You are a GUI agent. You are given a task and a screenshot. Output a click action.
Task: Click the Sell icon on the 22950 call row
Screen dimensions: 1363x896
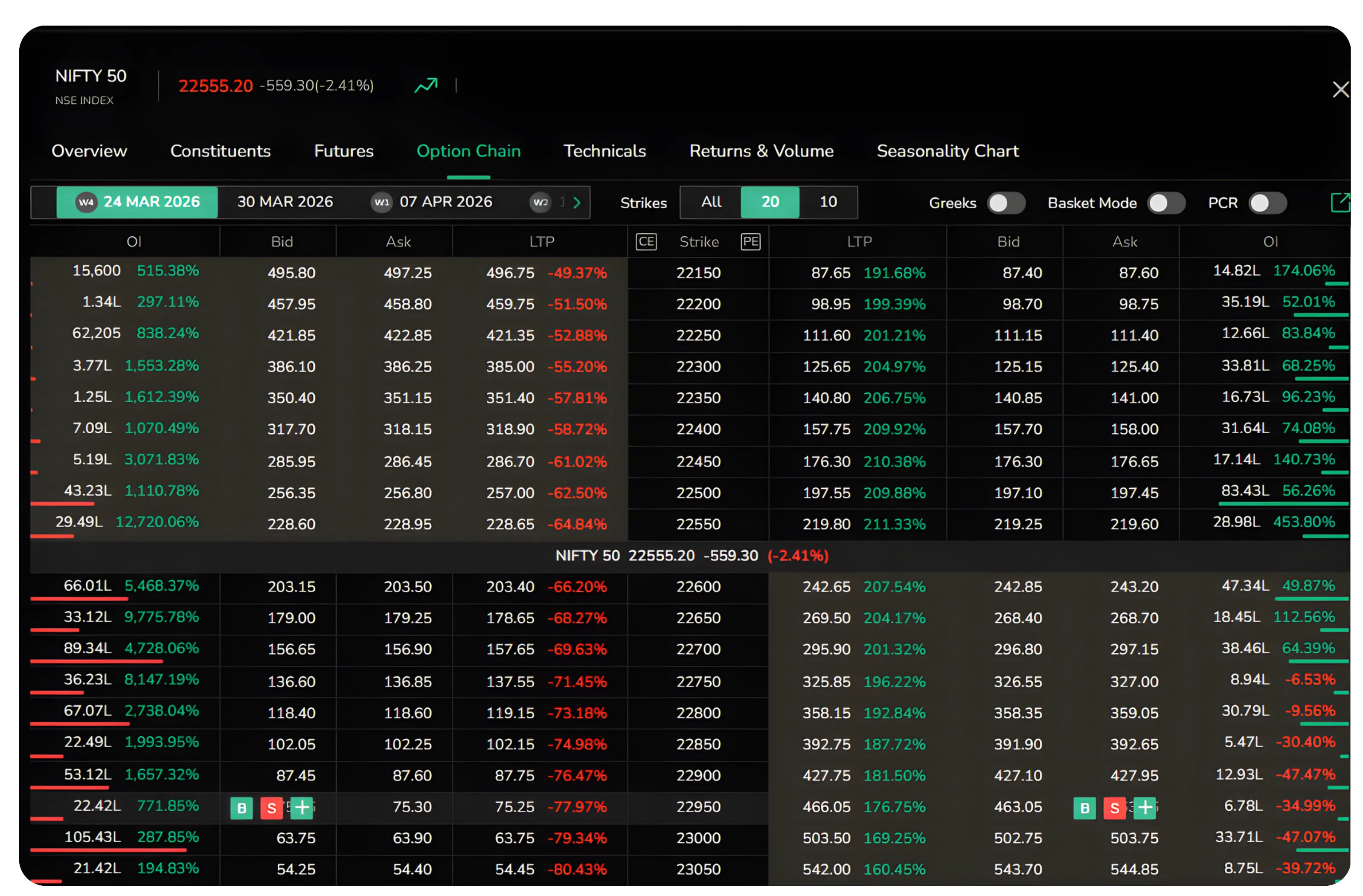pyautogui.click(x=272, y=808)
